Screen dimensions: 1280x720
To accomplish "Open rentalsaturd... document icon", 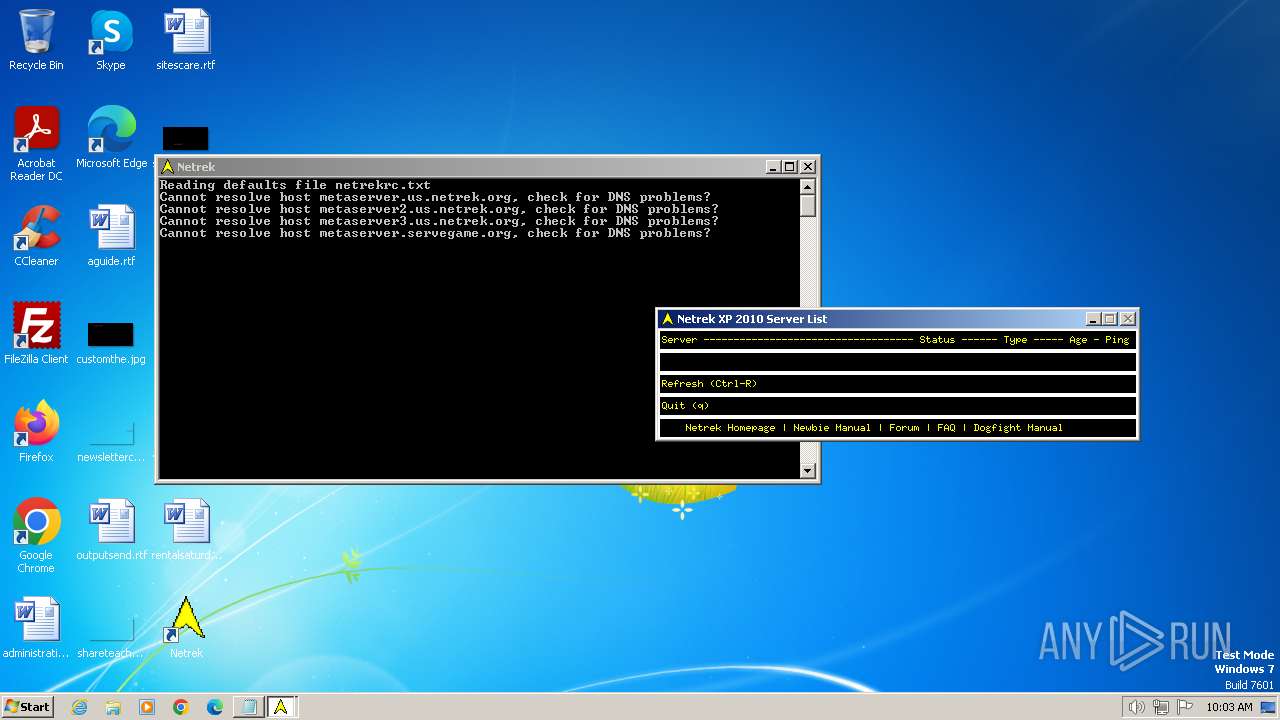I will [x=186, y=530].
